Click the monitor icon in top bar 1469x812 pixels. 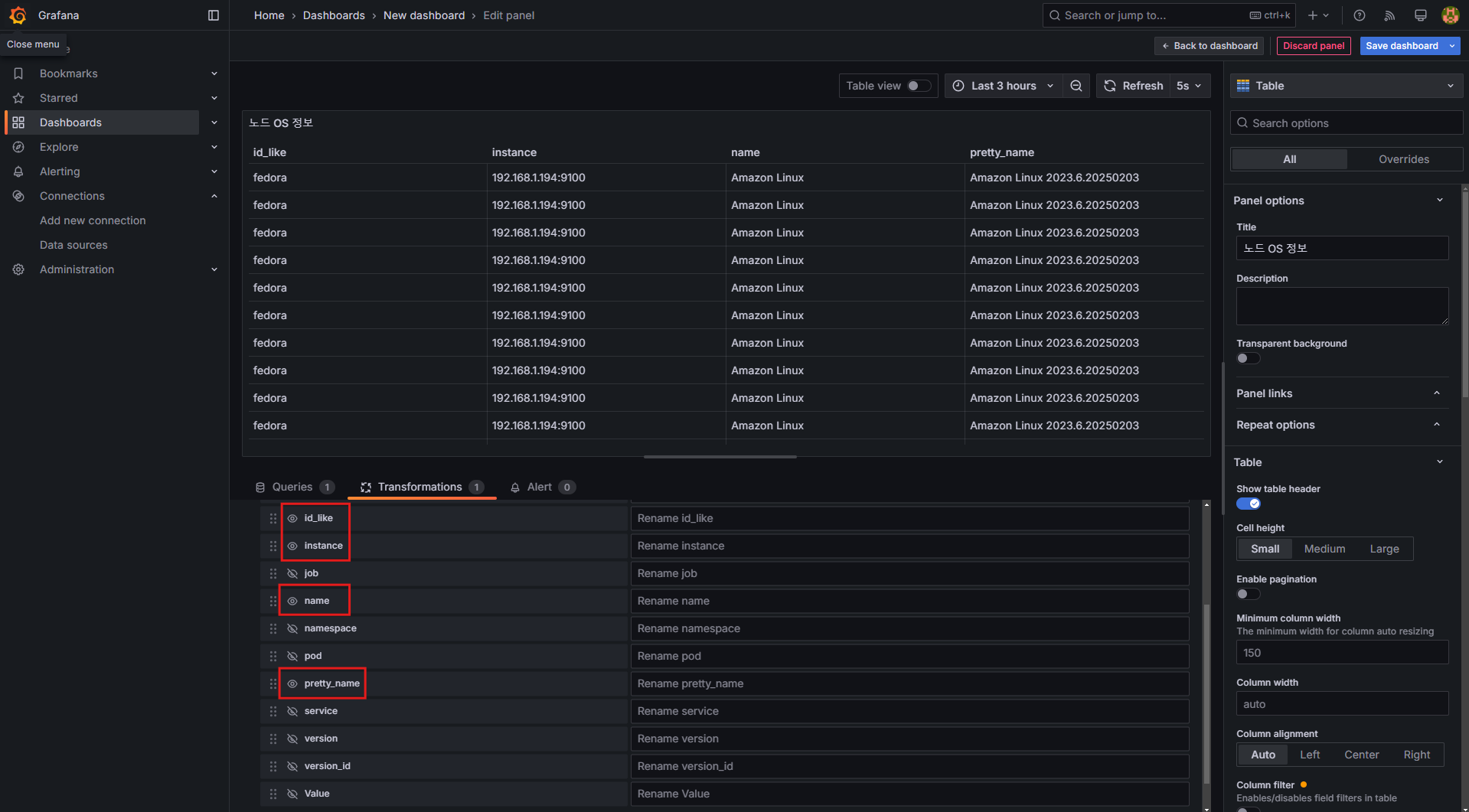pyautogui.click(x=1421, y=15)
